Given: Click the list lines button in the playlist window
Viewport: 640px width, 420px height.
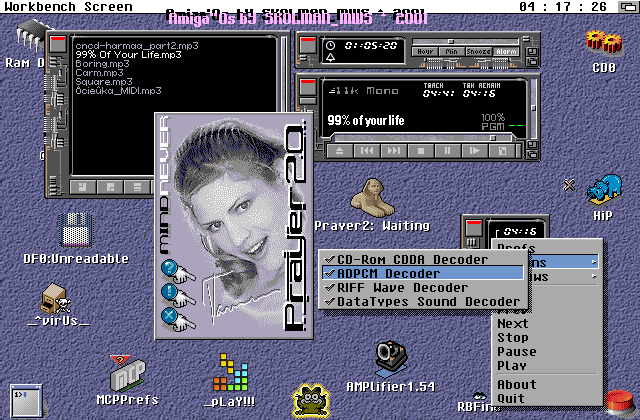Looking at the screenshot, I should coord(137,187).
